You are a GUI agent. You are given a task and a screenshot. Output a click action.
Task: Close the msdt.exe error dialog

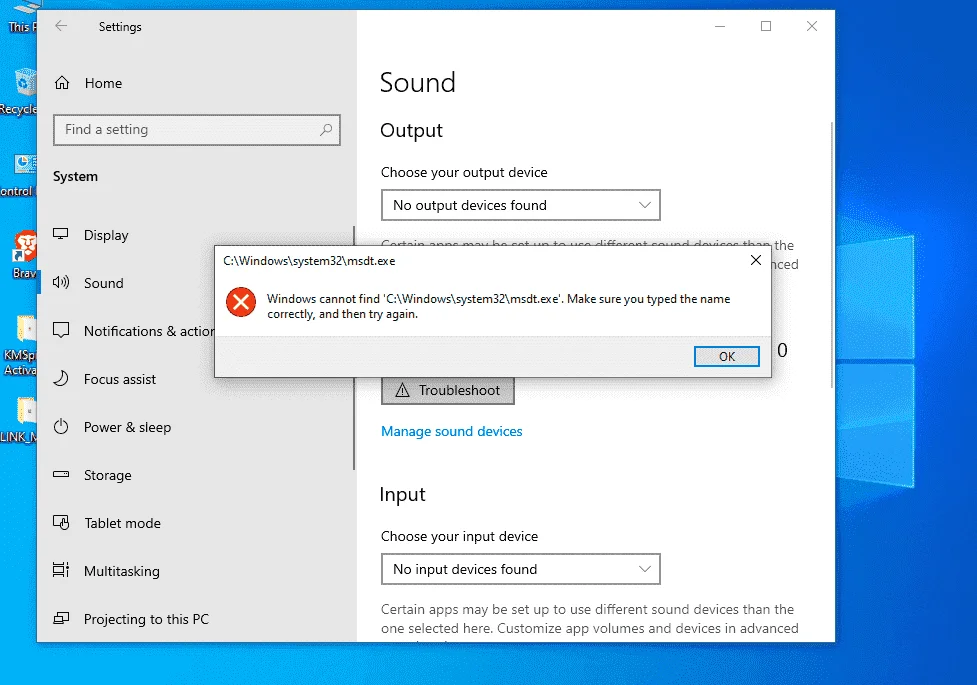(756, 260)
